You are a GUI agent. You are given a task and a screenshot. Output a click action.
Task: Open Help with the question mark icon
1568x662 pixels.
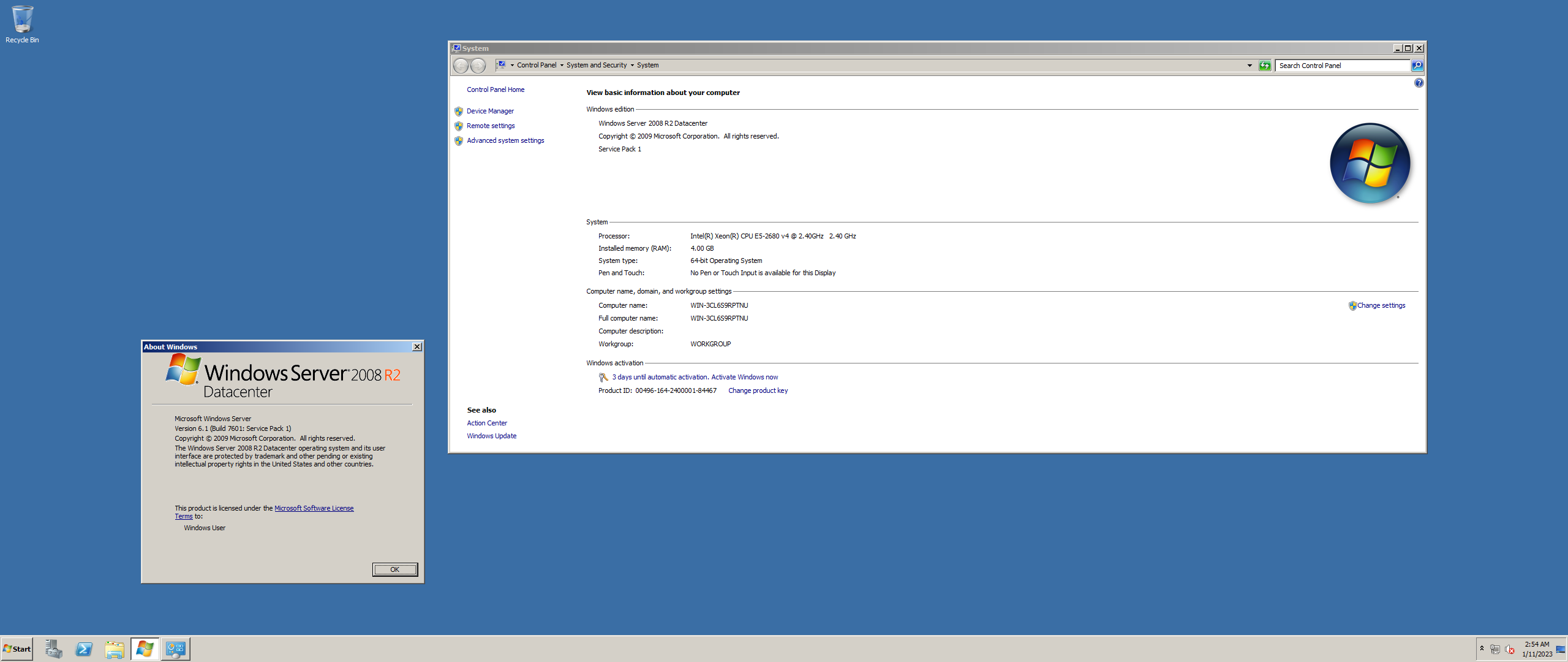[1419, 83]
